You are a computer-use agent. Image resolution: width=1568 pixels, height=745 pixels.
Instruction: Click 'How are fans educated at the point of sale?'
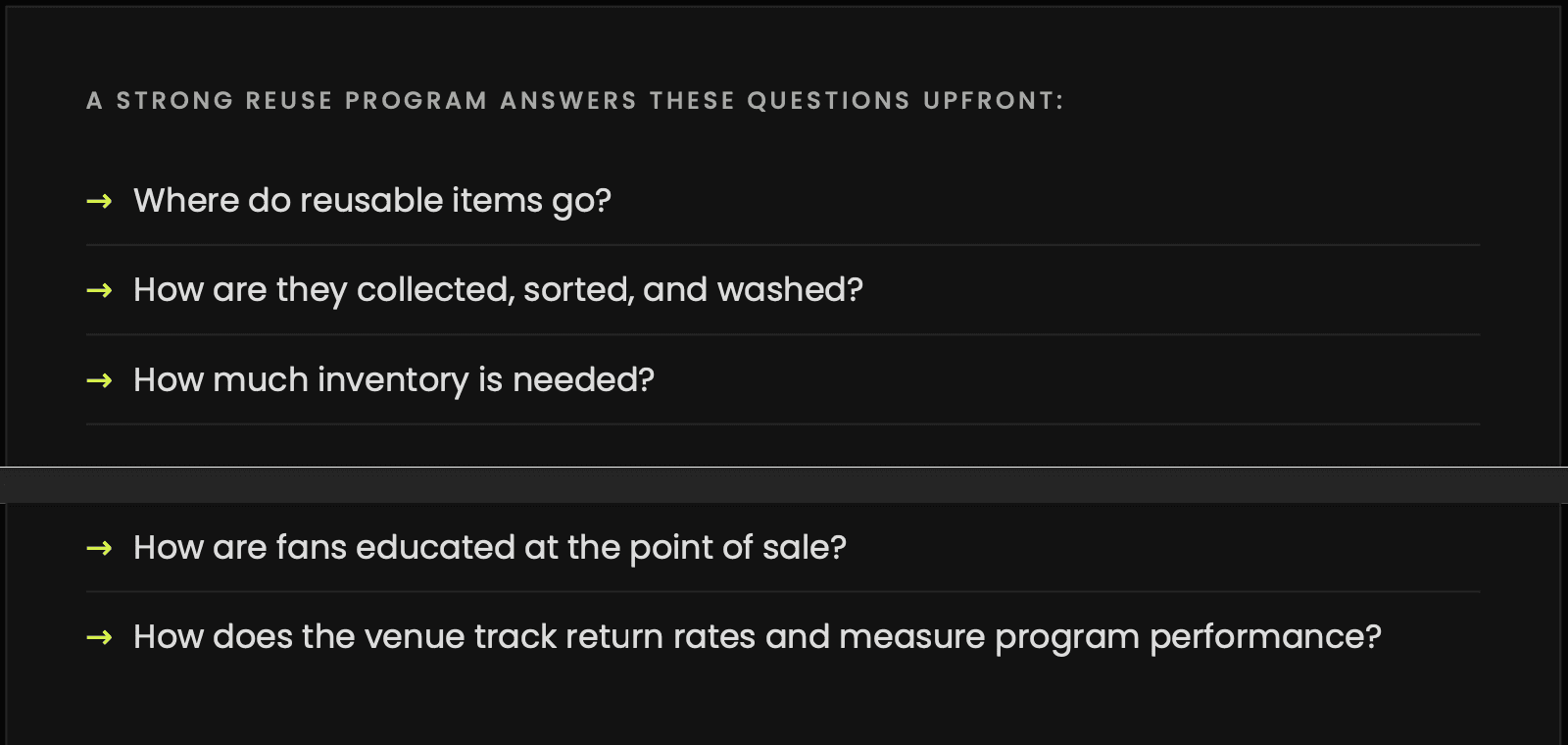490,548
